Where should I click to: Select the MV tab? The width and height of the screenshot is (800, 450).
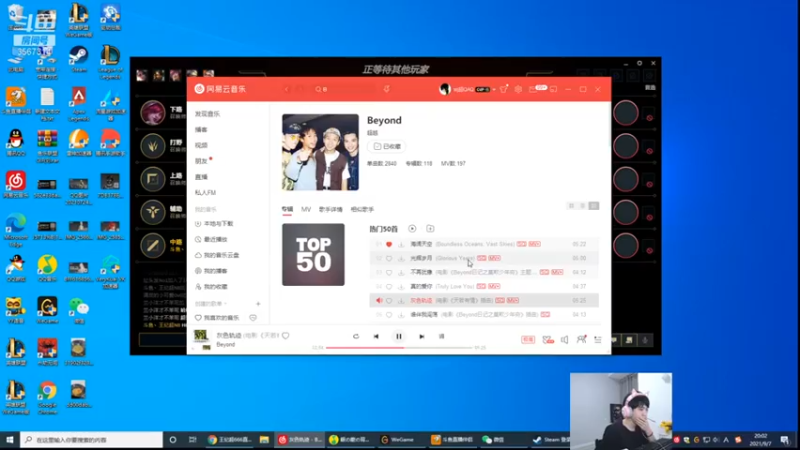306,209
